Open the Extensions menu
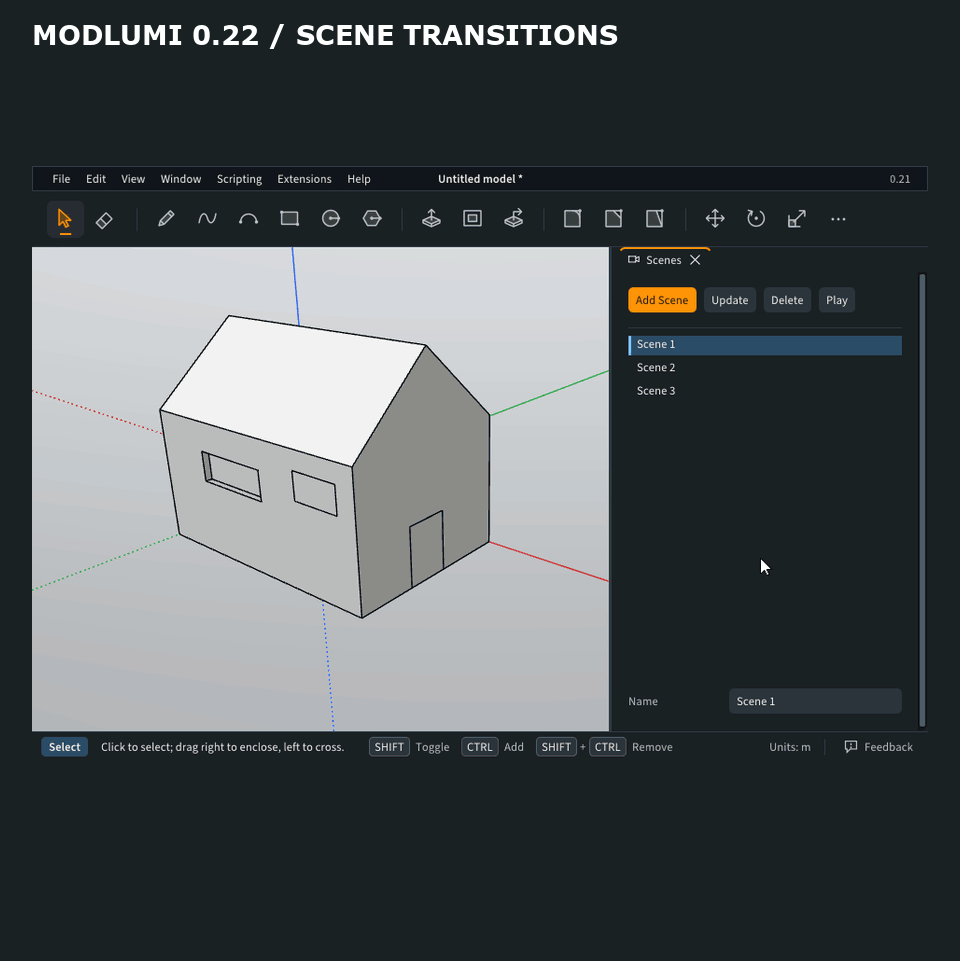The height and width of the screenshot is (961, 960). tap(304, 179)
